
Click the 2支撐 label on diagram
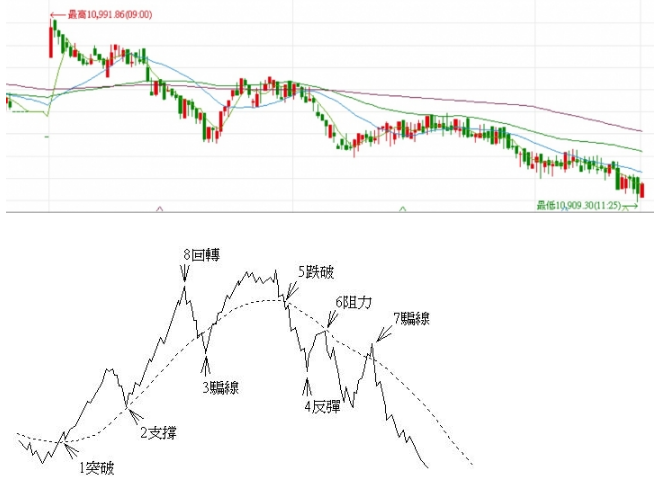point(158,433)
